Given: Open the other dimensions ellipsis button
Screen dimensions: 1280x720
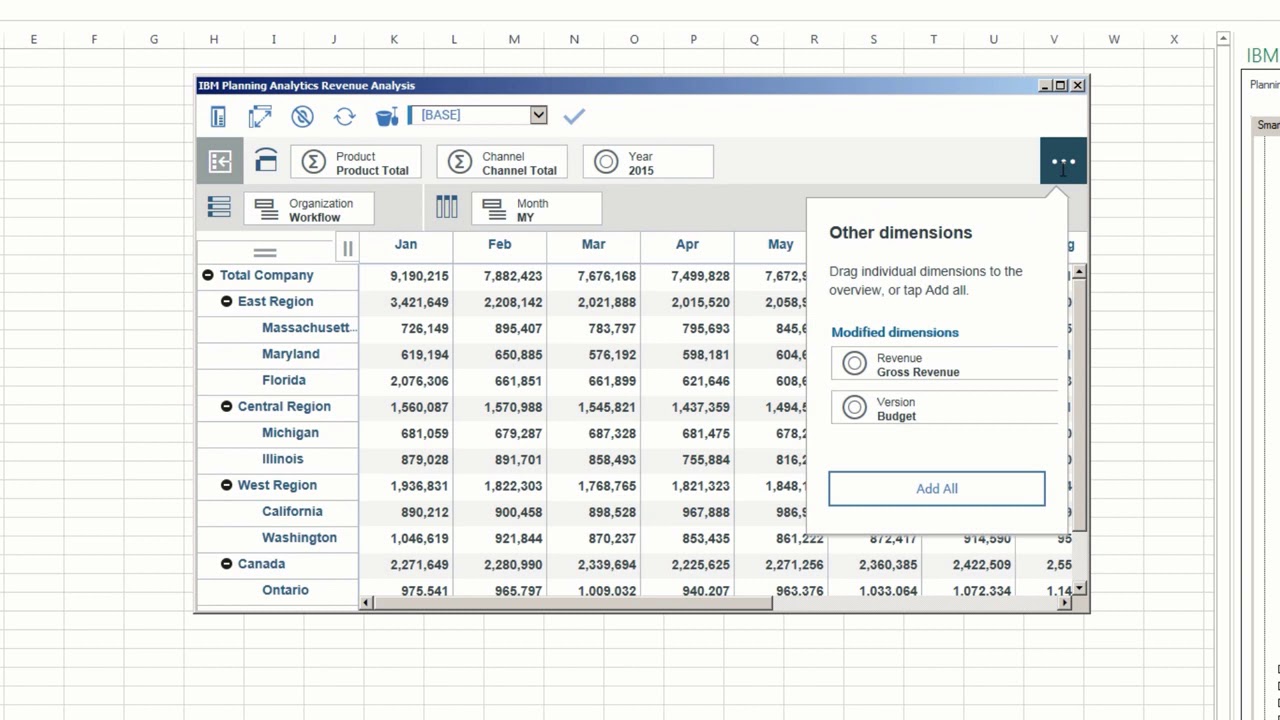Looking at the screenshot, I should (x=1063, y=161).
